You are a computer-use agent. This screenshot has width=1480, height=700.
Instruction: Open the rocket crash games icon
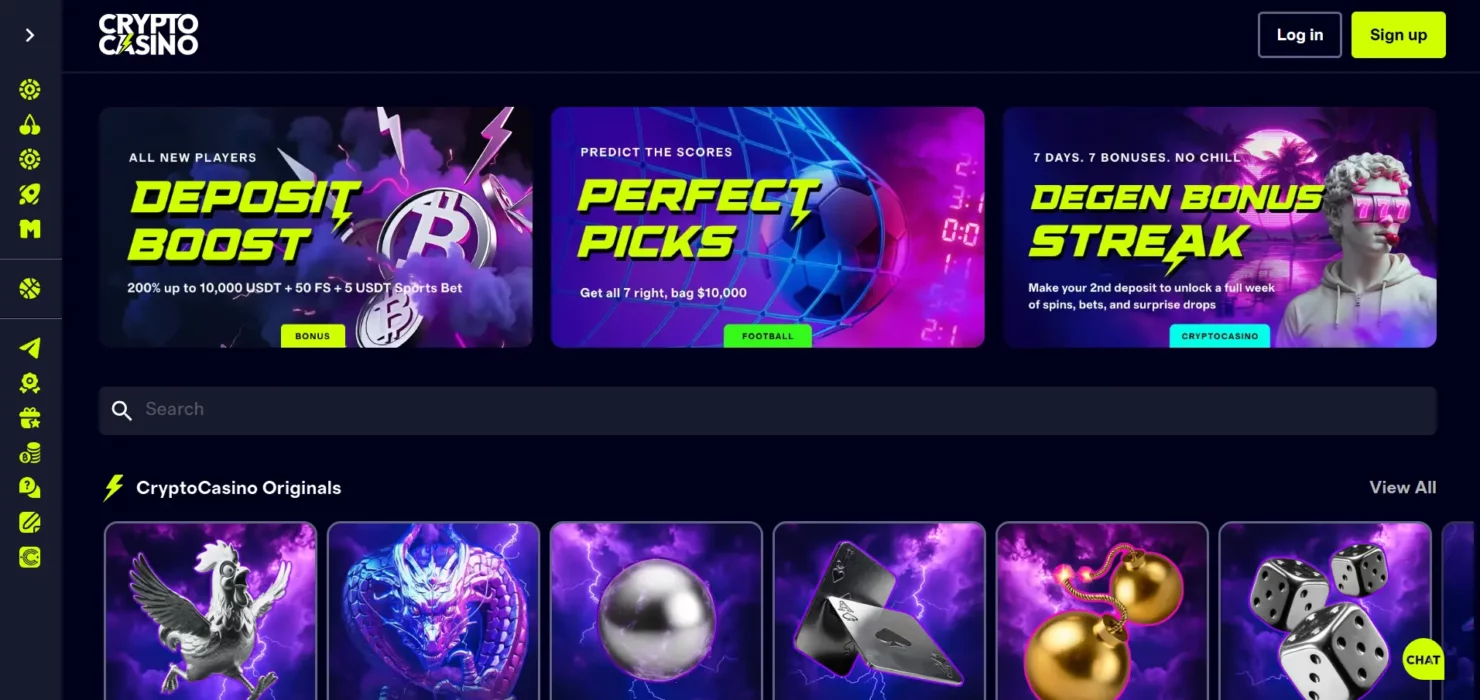coord(30,194)
